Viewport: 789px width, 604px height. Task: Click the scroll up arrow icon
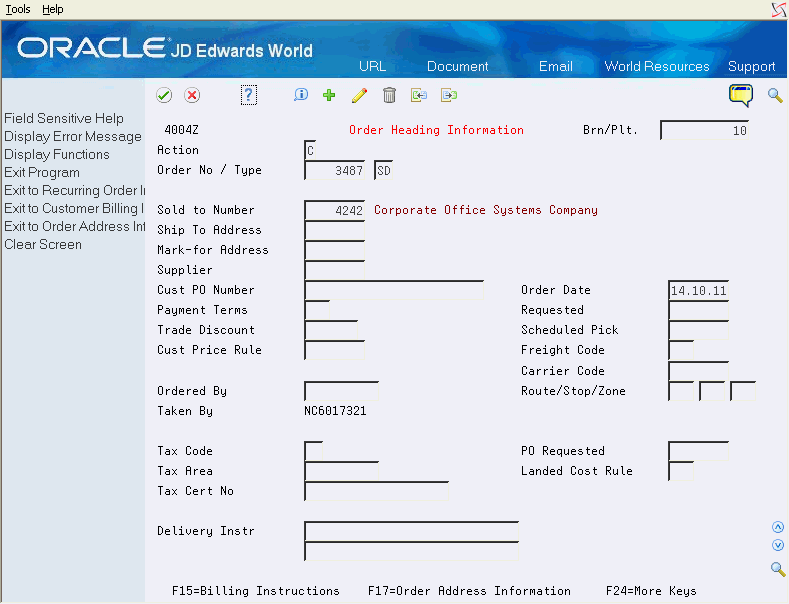click(x=778, y=527)
